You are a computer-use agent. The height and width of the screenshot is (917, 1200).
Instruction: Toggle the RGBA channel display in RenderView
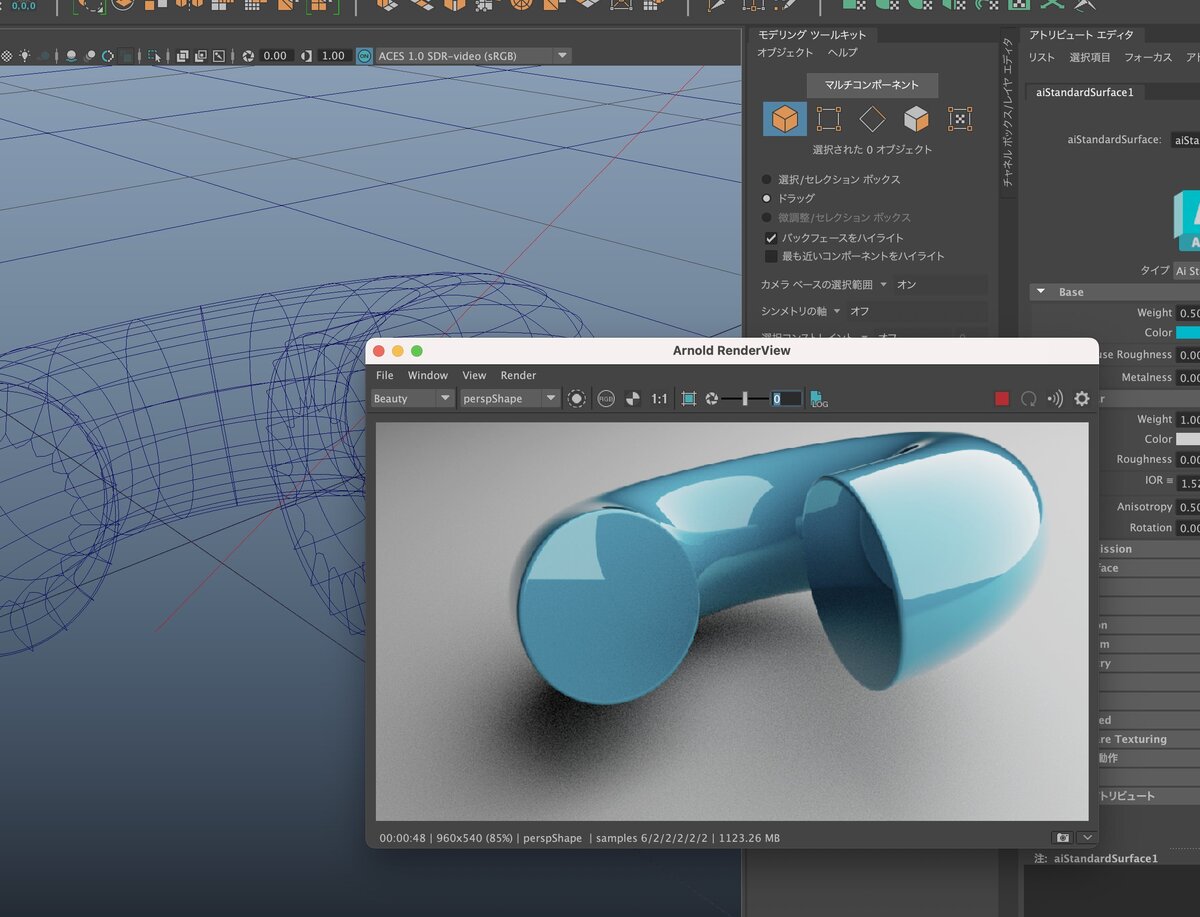coord(605,398)
